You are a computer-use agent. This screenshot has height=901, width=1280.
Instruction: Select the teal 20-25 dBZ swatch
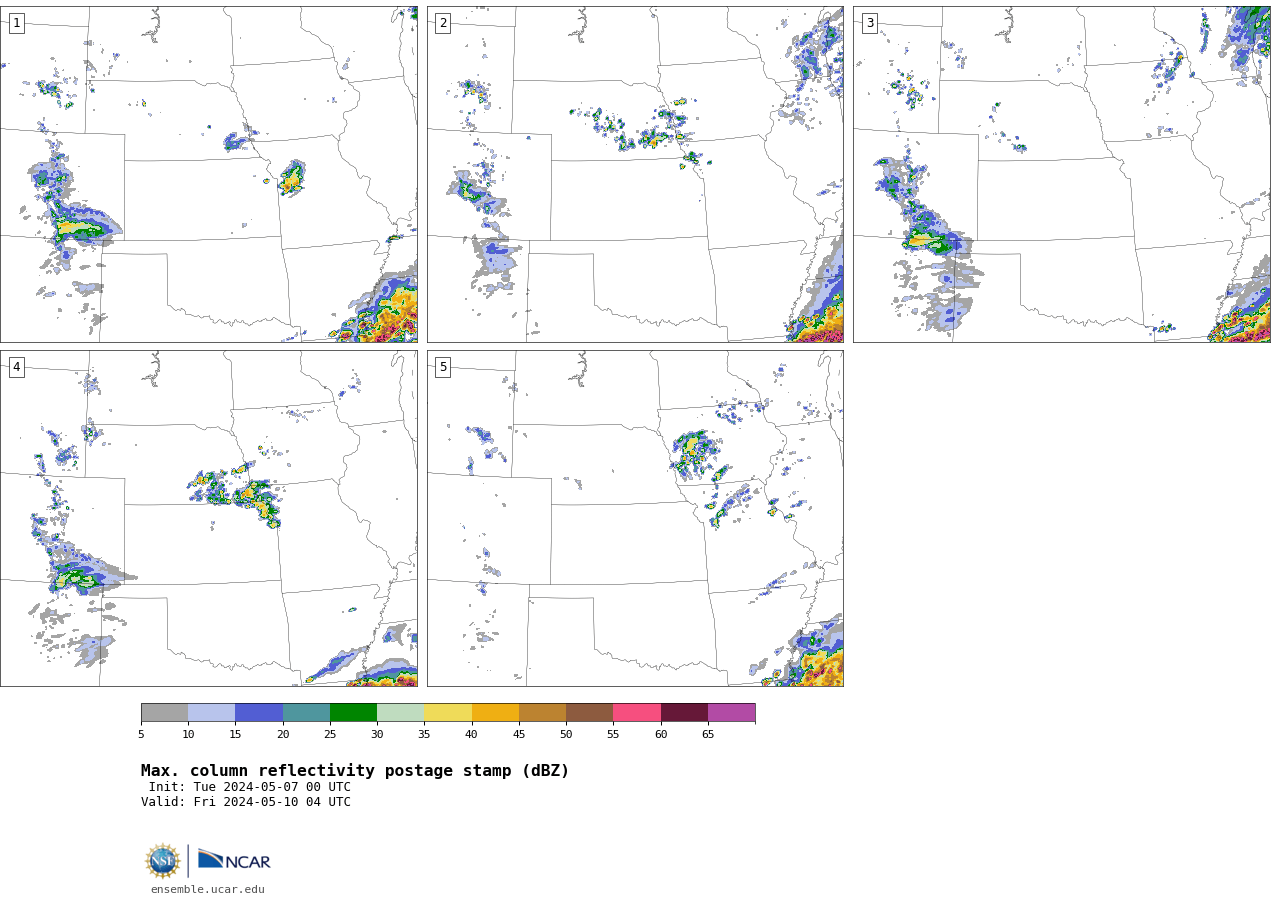tap(306, 713)
